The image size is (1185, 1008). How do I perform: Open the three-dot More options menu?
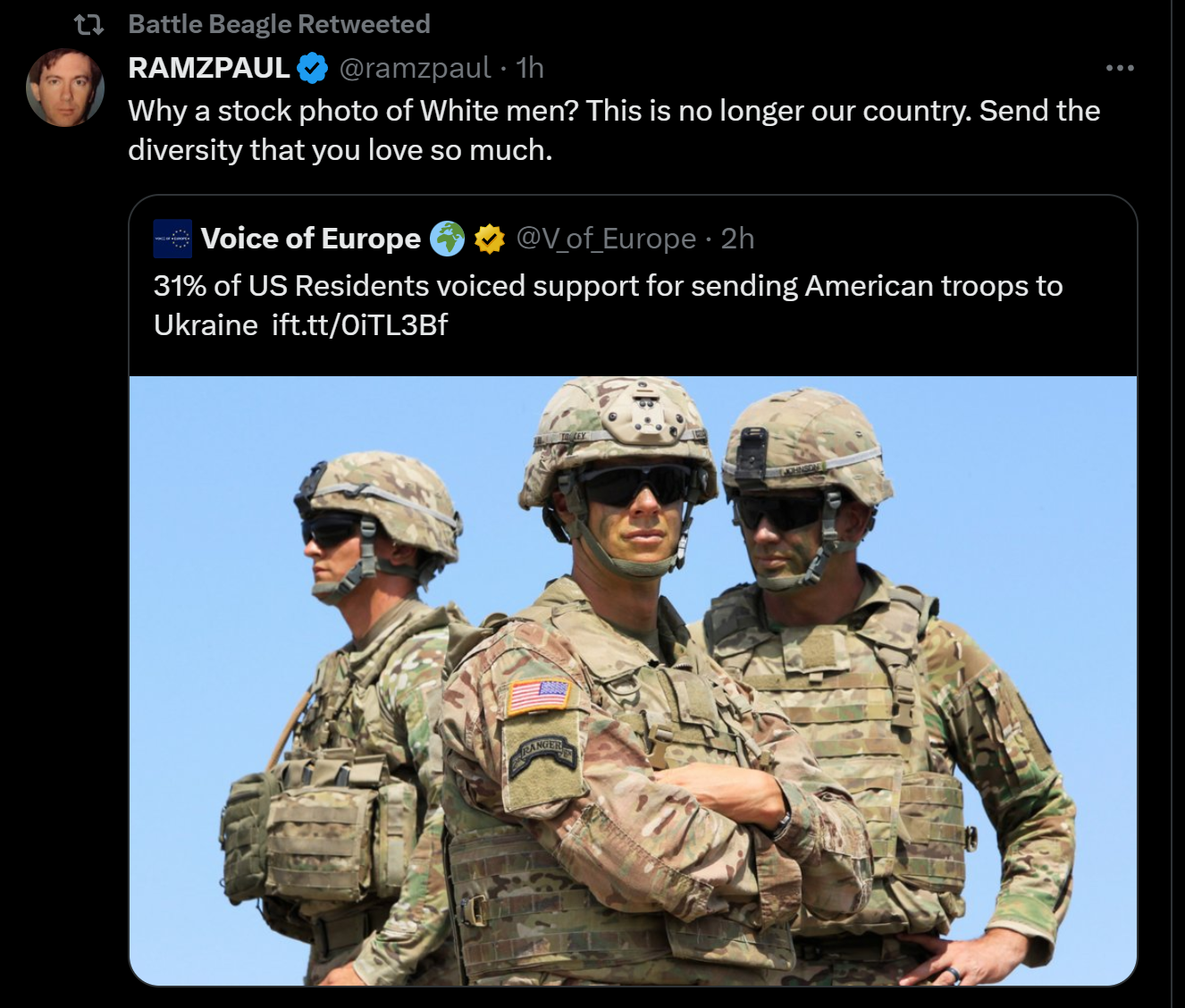click(x=1119, y=68)
